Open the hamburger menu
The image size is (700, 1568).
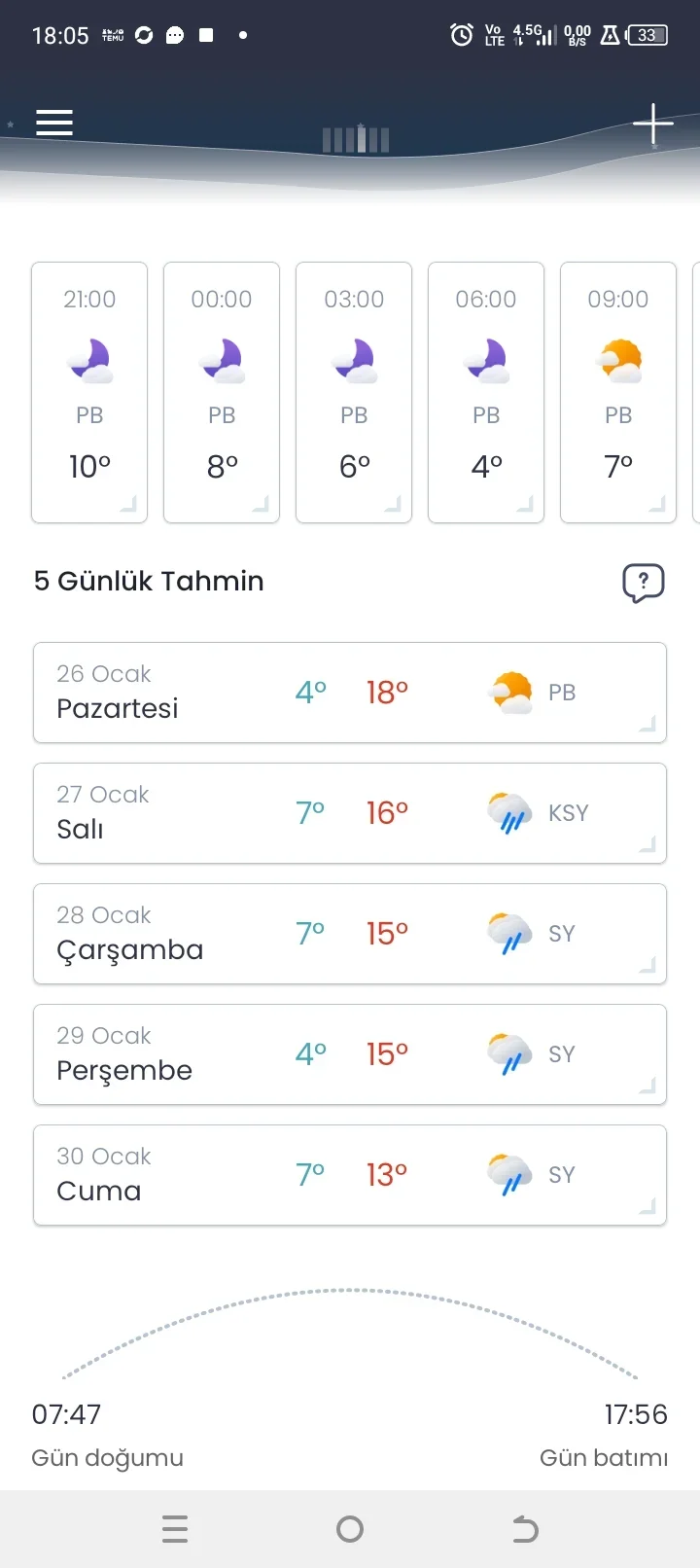pyautogui.click(x=54, y=123)
